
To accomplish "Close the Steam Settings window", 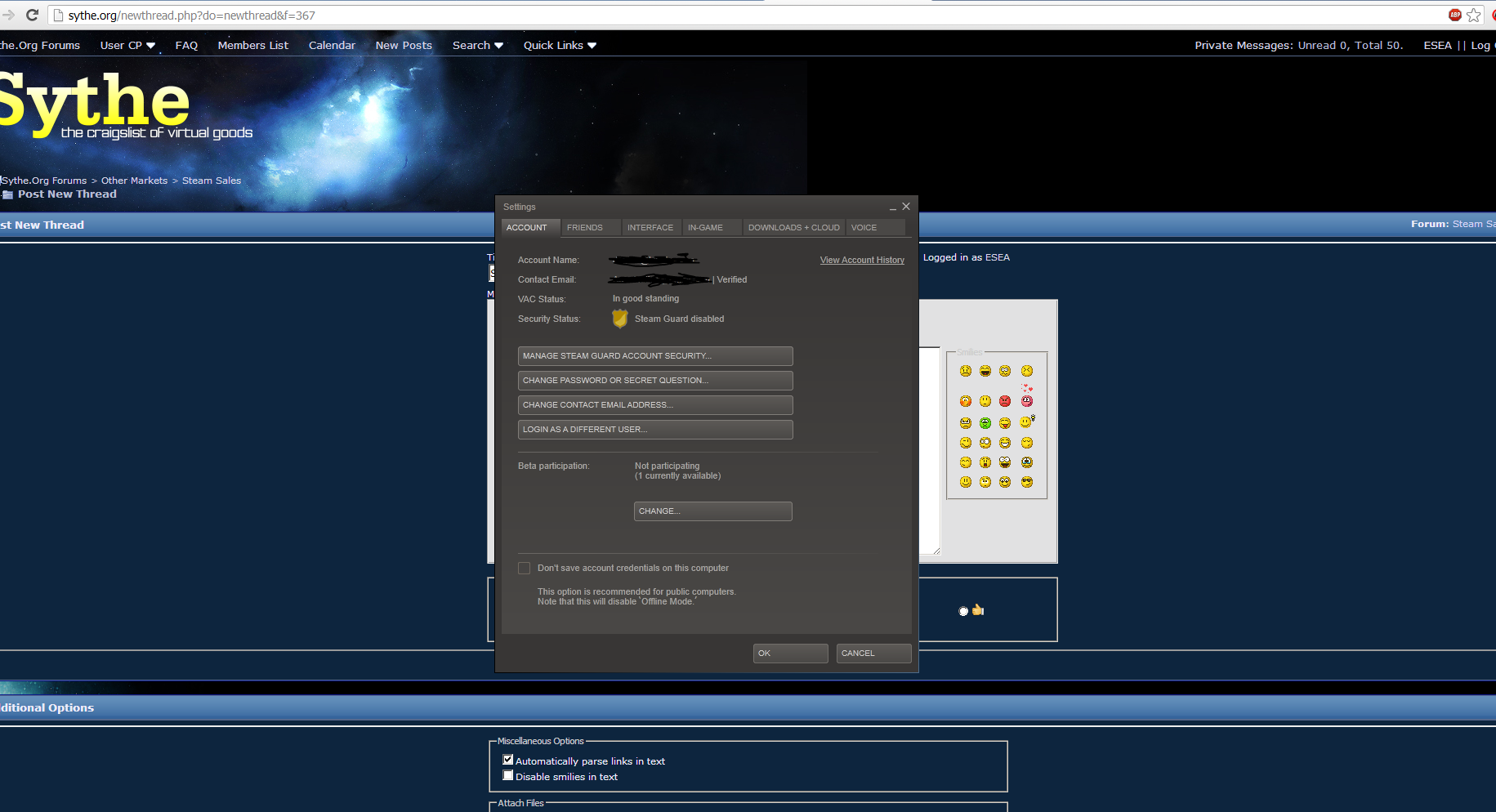I will [906, 207].
